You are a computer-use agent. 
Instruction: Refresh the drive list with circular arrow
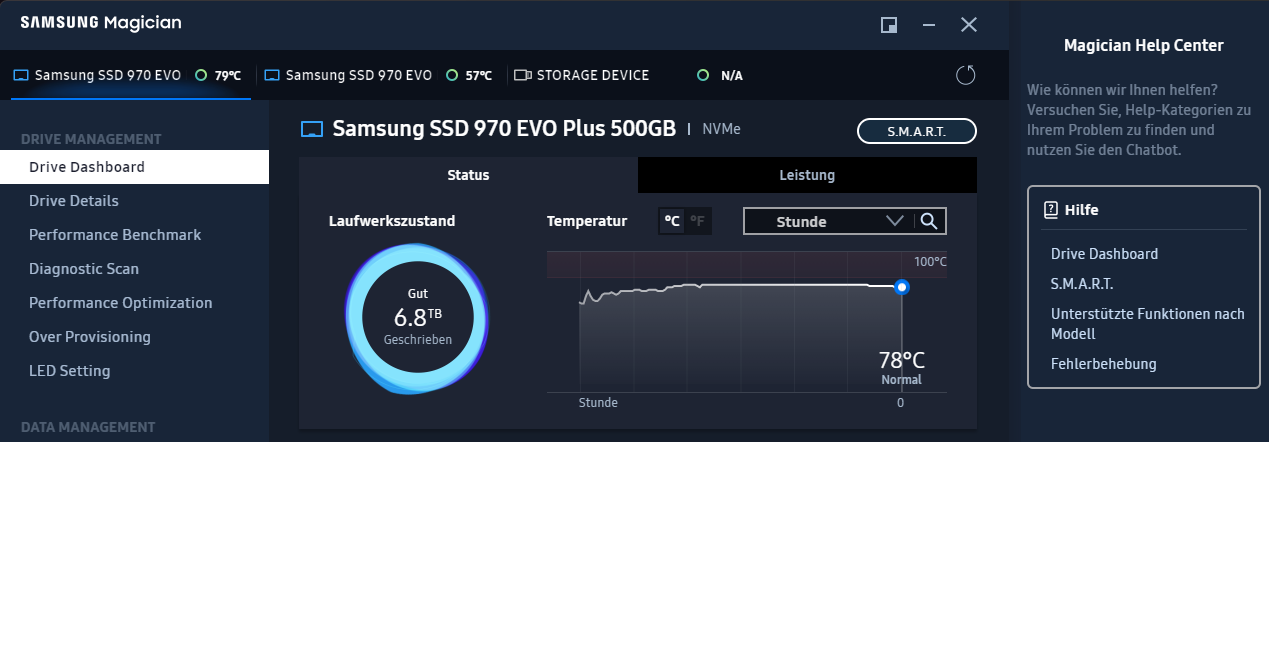(x=965, y=75)
